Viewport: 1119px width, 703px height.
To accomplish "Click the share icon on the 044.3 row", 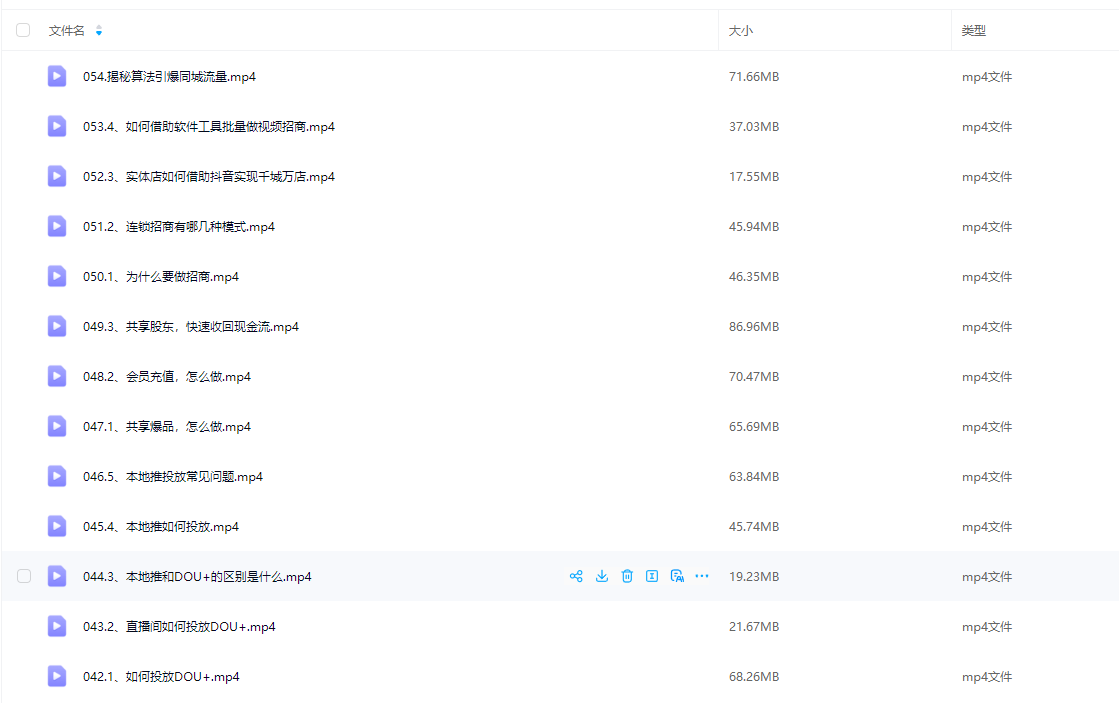I will pyautogui.click(x=576, y=576).
